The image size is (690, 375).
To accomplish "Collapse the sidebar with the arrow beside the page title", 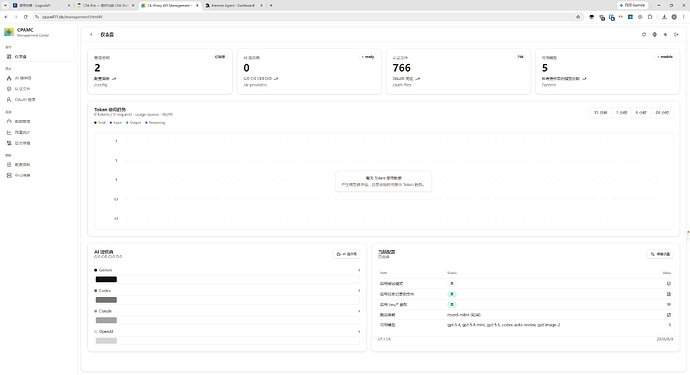I will coord(91,34).
